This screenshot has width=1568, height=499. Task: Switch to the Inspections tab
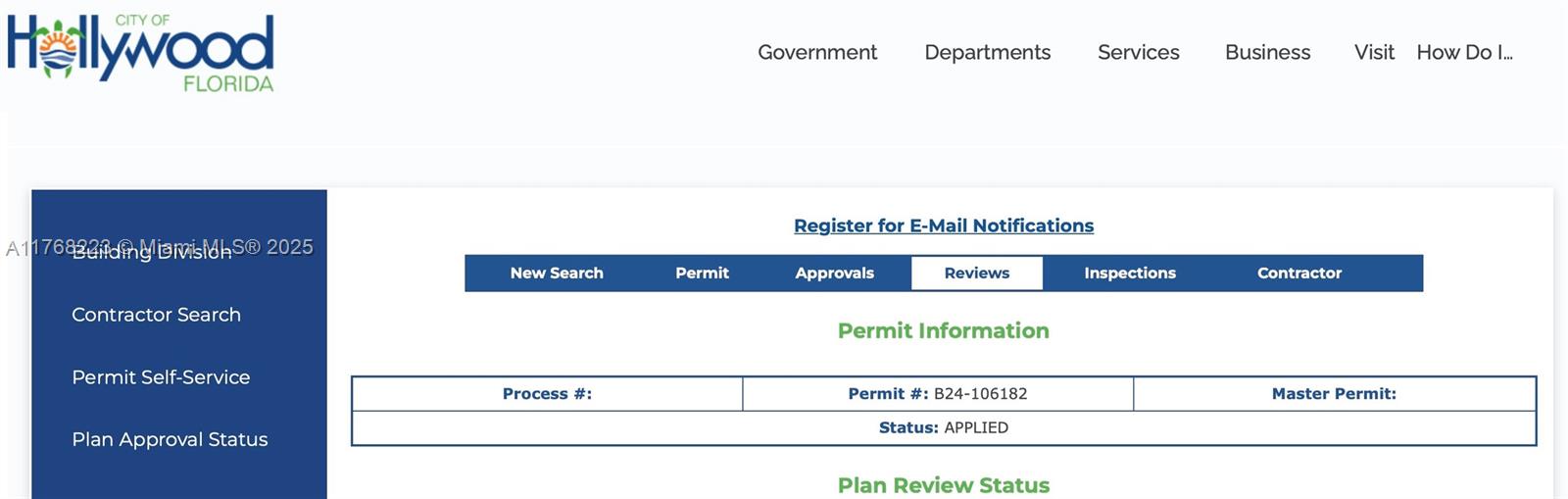[x=1129, y=274]
